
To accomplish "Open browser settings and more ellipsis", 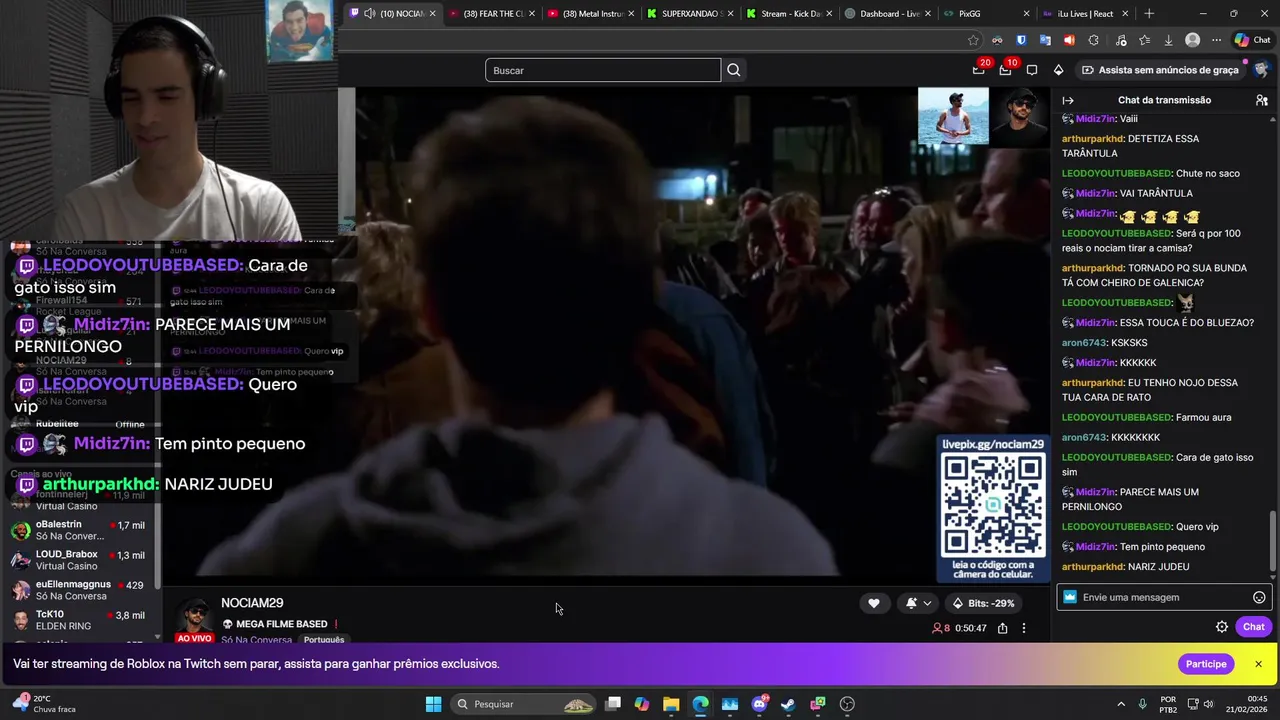I will pos(1216,40).
